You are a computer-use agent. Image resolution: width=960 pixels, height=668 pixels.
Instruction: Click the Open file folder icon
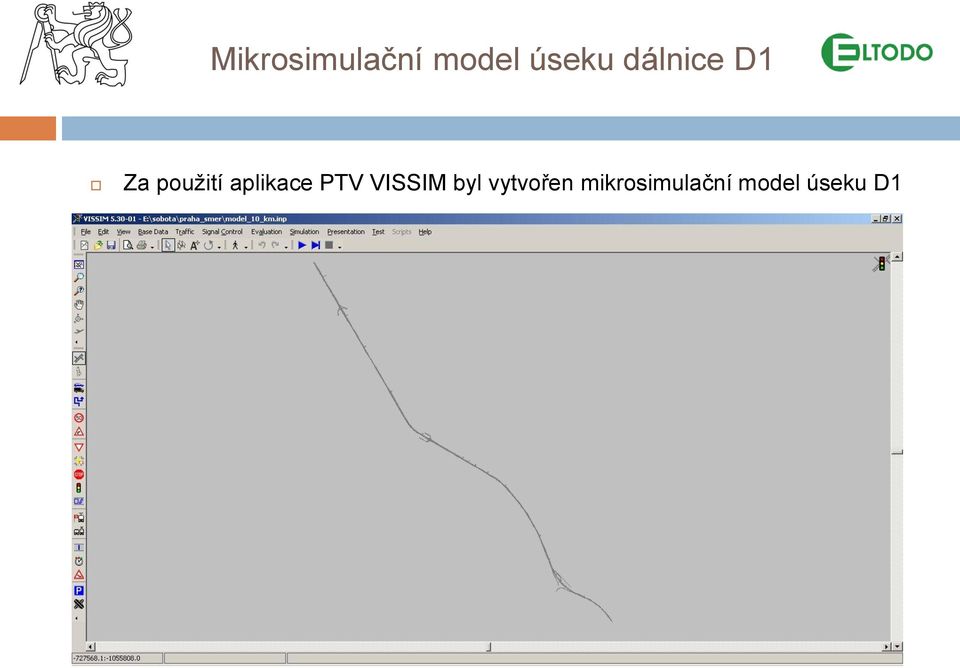98,246
